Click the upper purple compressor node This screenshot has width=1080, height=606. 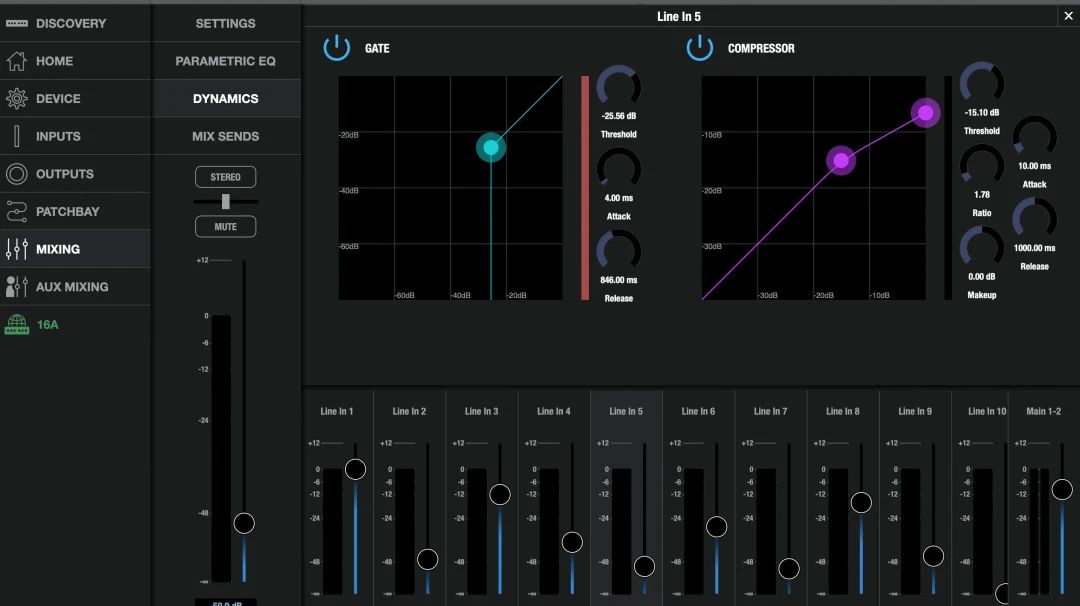[x=926, y=112]
